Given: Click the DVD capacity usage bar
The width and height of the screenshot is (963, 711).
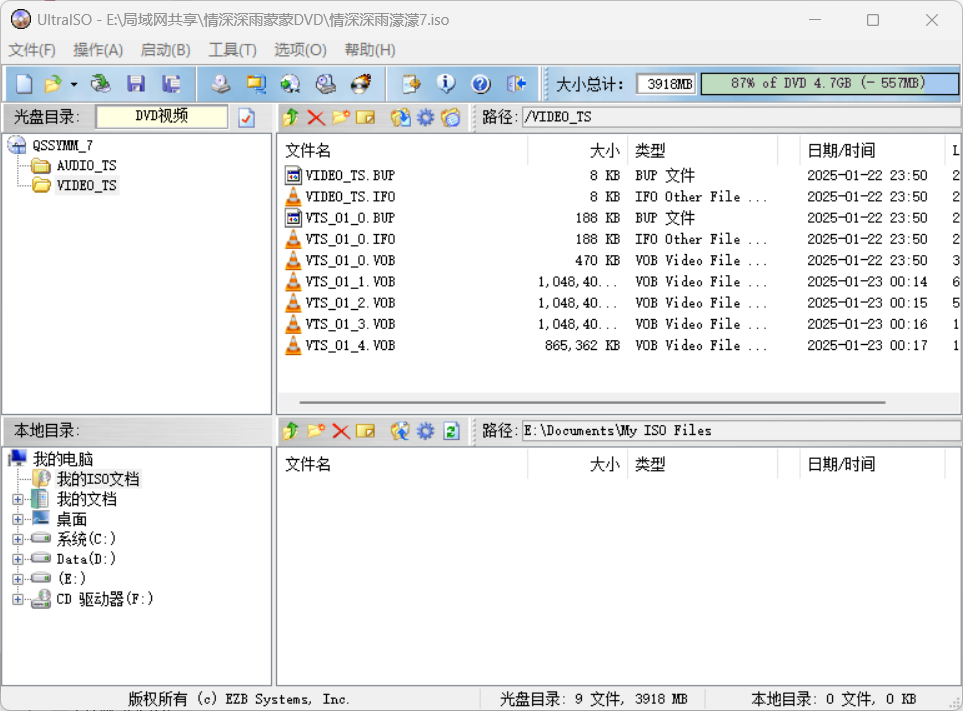Looking at the screenshot, I should [x=830, y=84].
